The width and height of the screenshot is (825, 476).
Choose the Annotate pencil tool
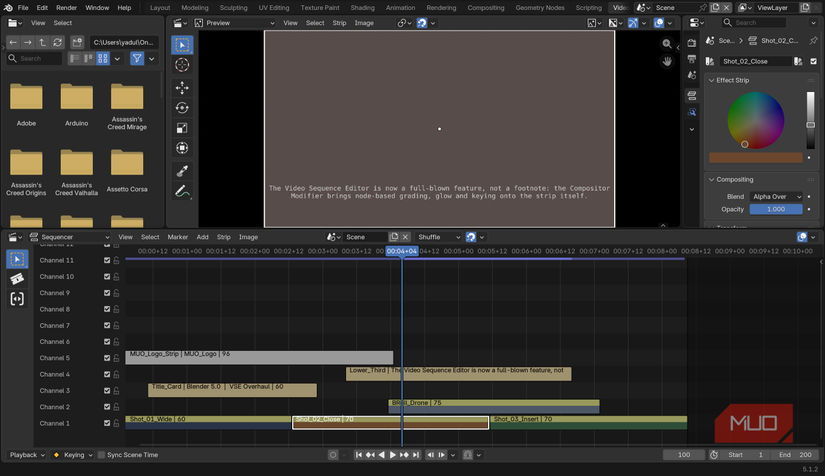(x=182, y=192)
